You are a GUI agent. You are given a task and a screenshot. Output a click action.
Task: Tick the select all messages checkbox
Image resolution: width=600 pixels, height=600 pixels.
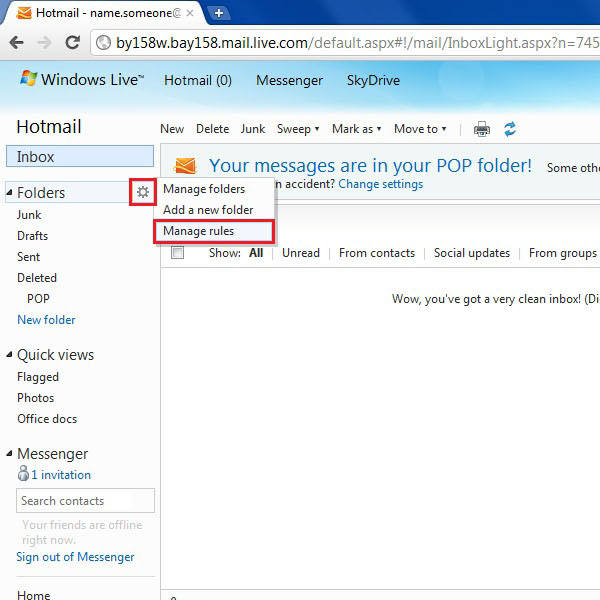pos(178,253)
